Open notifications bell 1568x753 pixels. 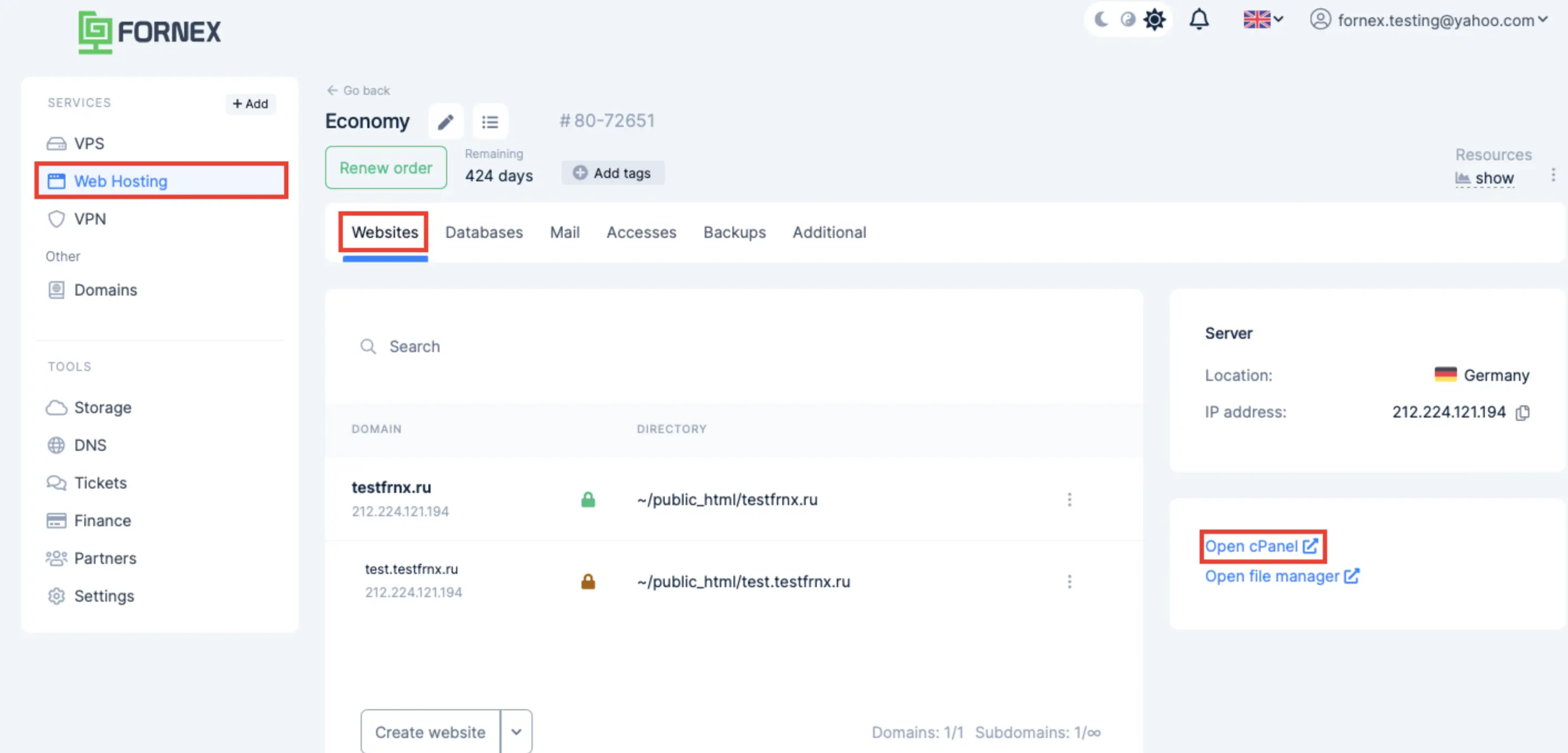[x=1199, y=19]
